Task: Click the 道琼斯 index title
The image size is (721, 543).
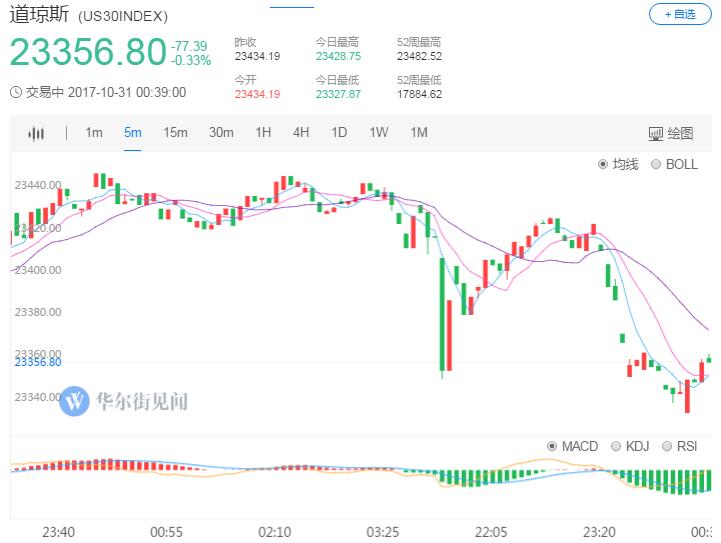Action: click(40, 14)
